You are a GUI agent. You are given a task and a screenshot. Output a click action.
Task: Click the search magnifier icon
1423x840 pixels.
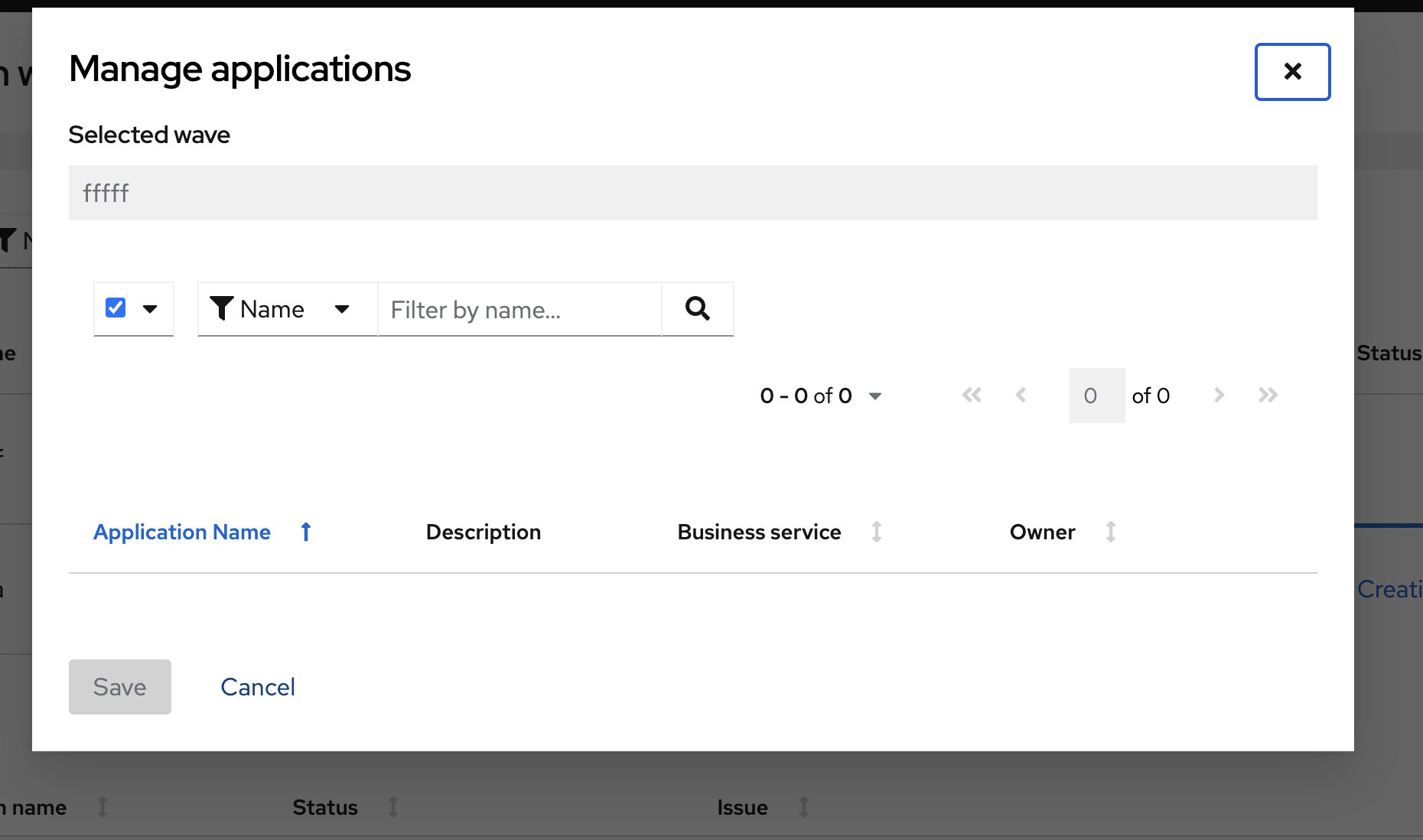click(x=697, y=309)
